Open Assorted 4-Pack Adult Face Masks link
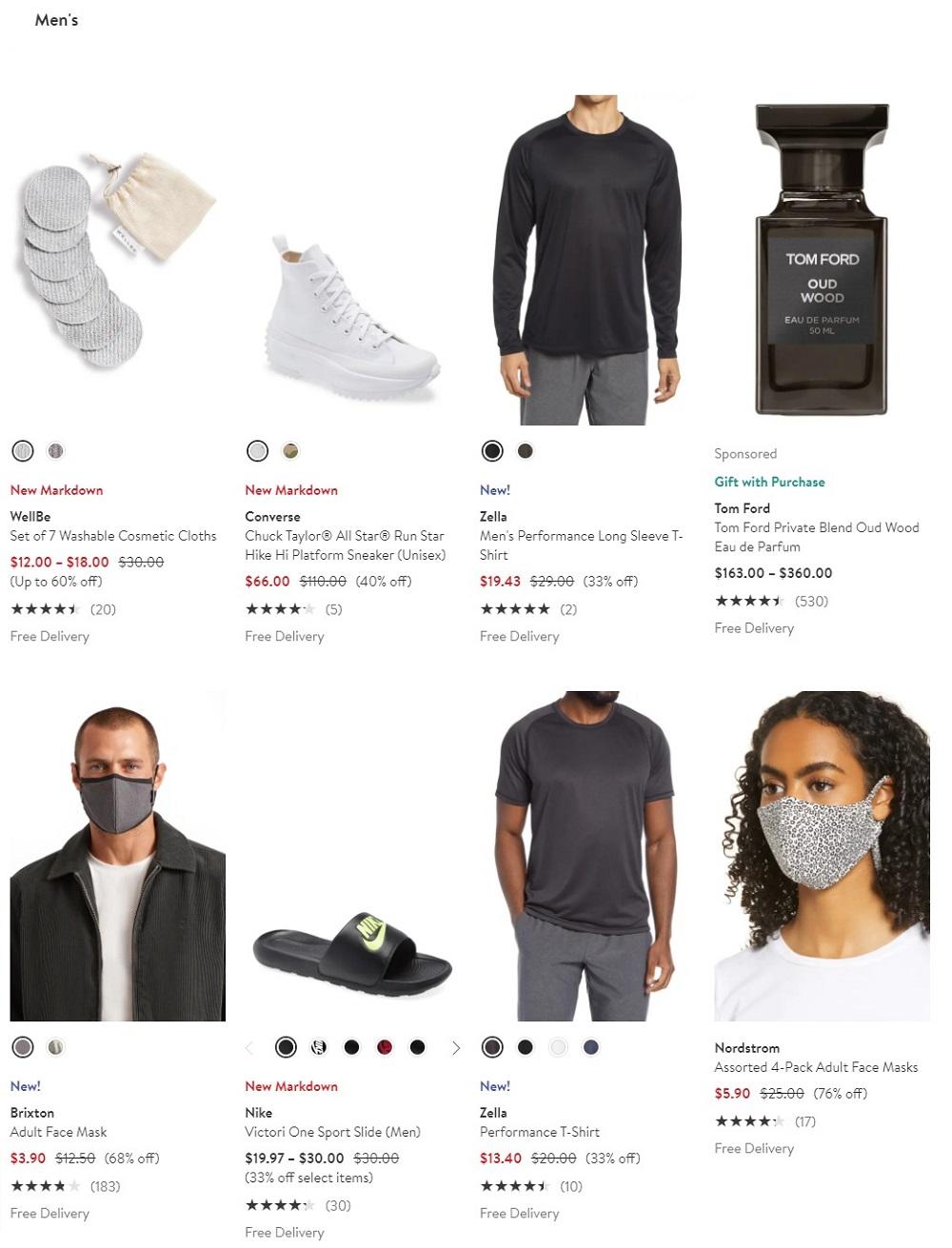 pos(816,1067)
